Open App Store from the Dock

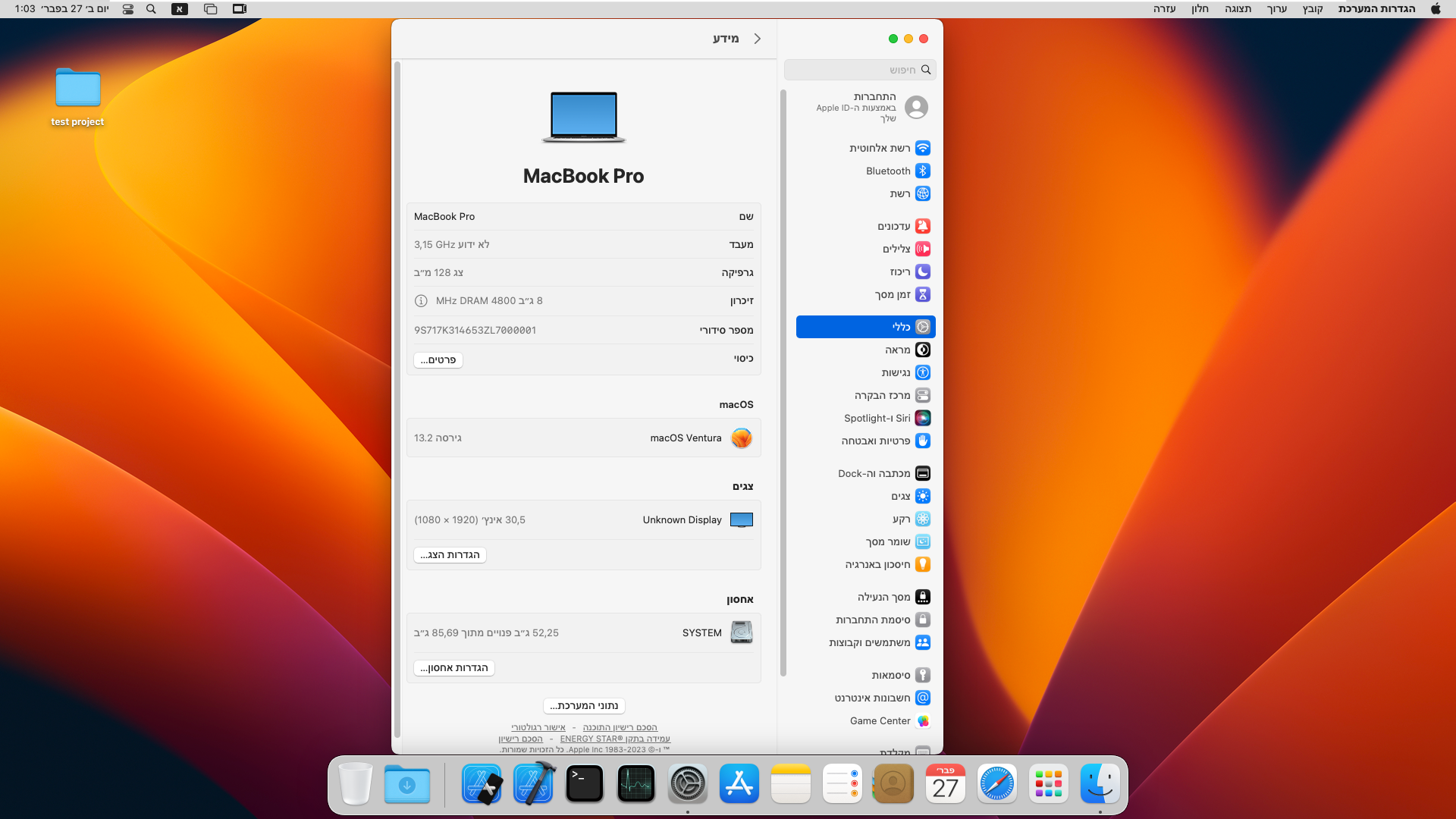(739, 783)
